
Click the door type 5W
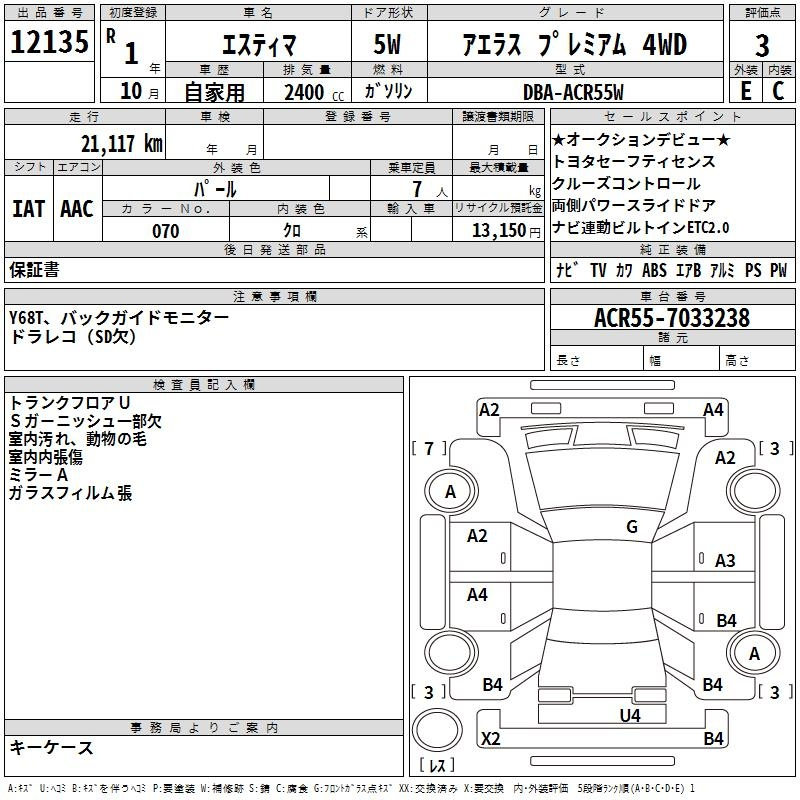coord(387,44)
